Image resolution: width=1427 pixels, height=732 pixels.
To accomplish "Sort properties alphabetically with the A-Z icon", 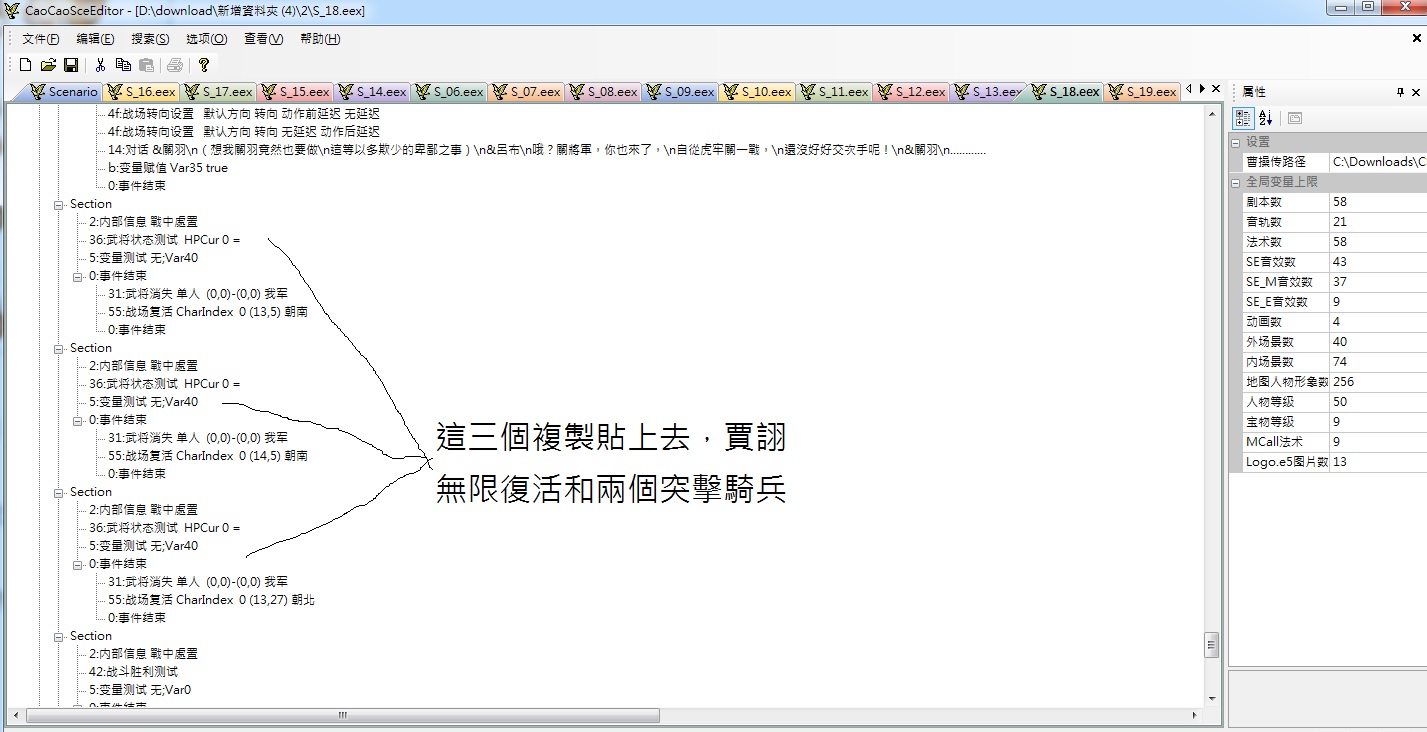I will point(1265,117).
